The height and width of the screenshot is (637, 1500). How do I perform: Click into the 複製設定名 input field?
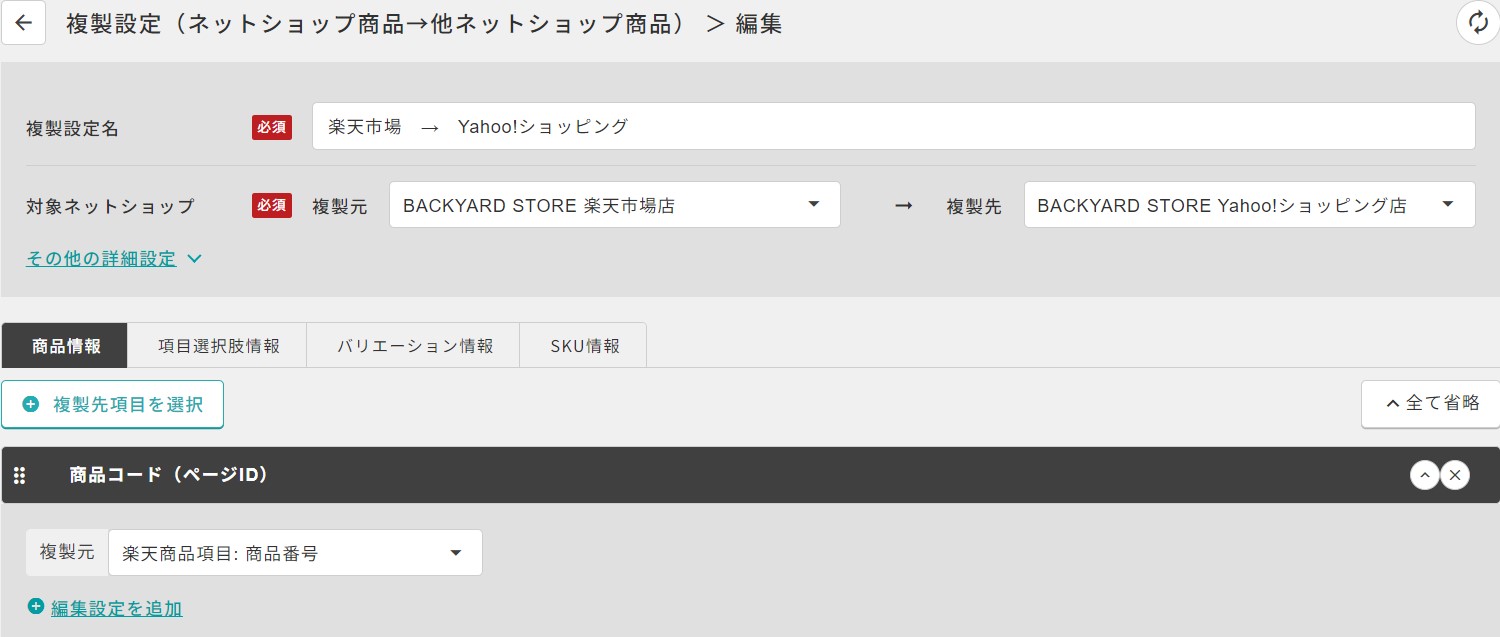[x=894, y=126]
